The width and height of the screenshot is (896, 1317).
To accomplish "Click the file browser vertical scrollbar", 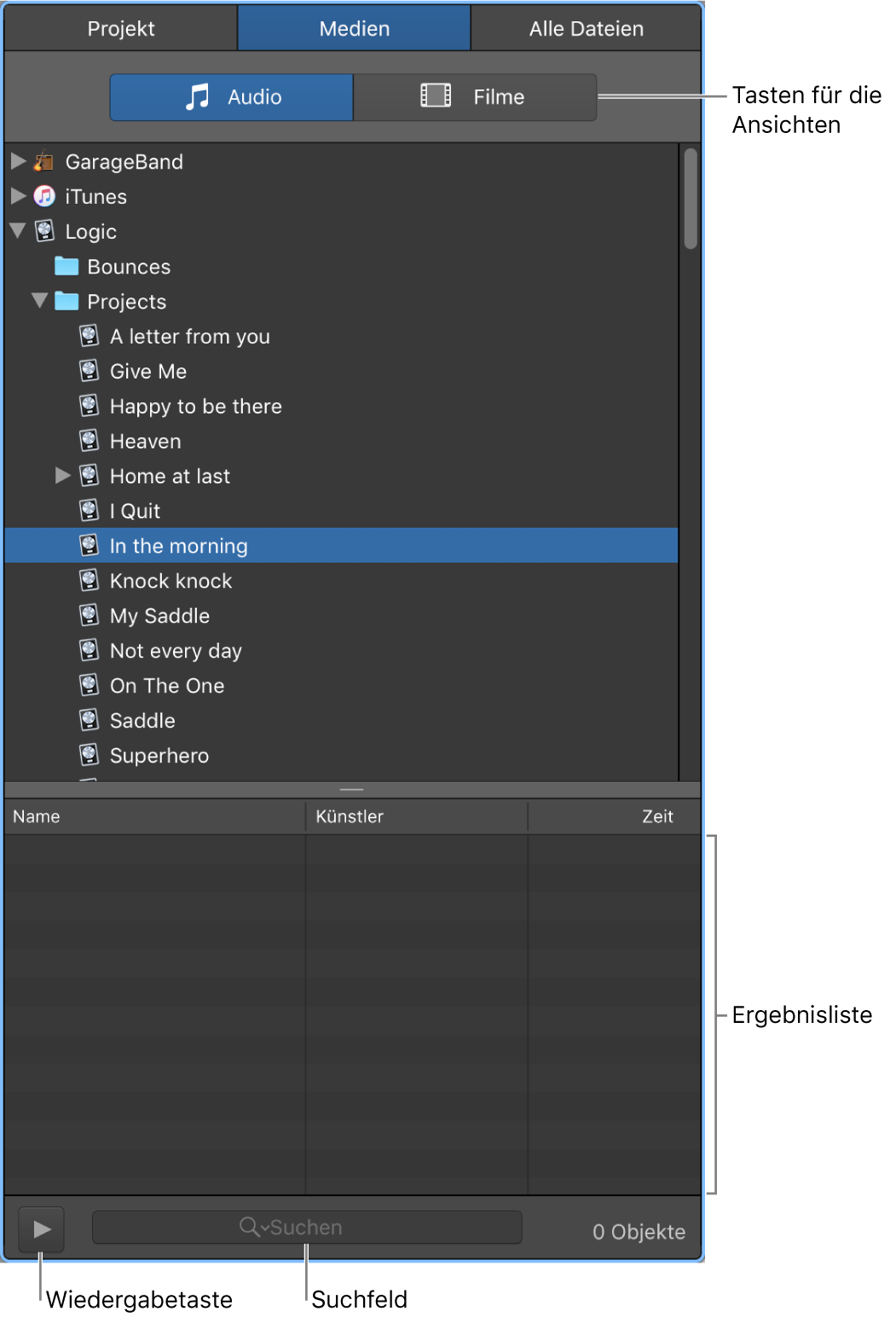I will (690, 199).
